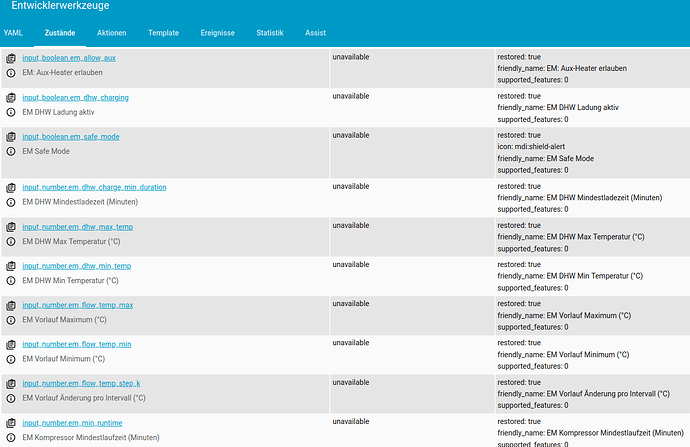Viewport: 690px width, 447px height.
Task: Open the Statistik tab
Action: click(x=270, y=33)
